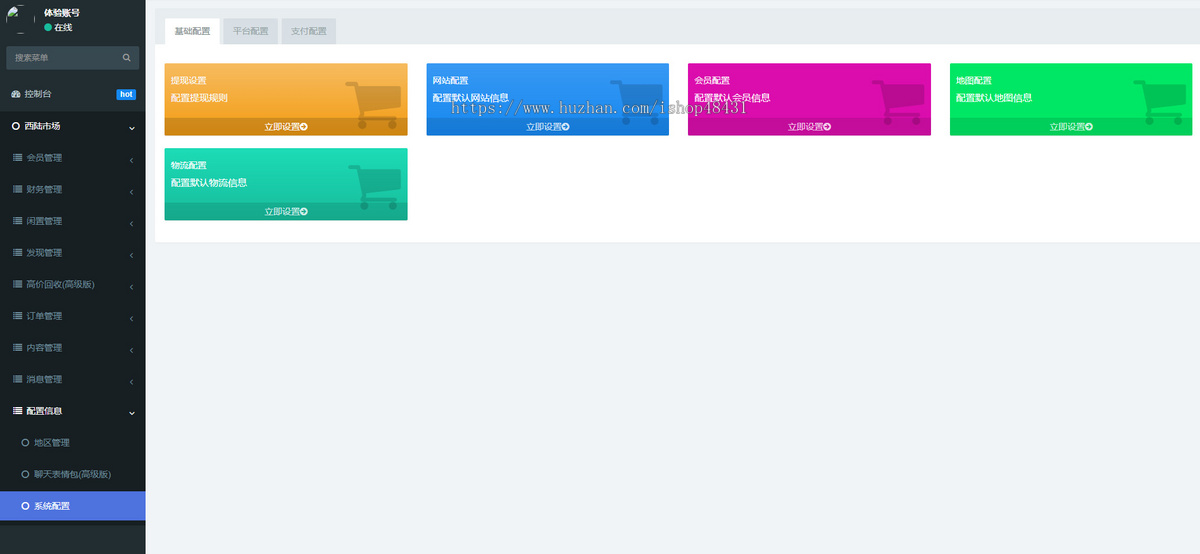Click 立即设置 on the 会员配置 card

(809, 127)
